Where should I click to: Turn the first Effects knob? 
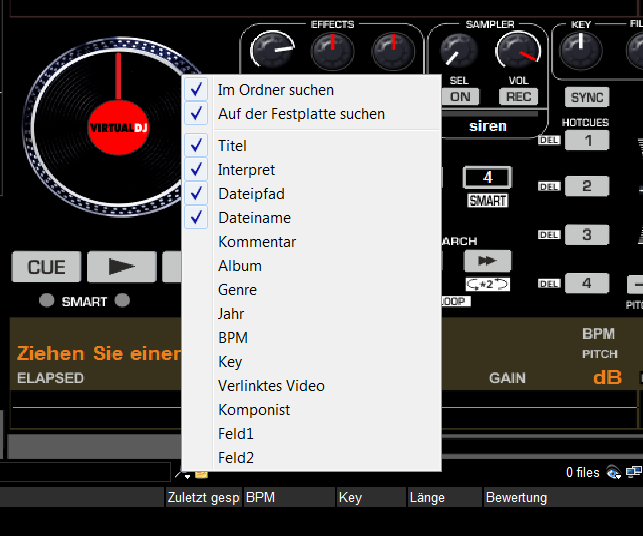pos(272,51)
